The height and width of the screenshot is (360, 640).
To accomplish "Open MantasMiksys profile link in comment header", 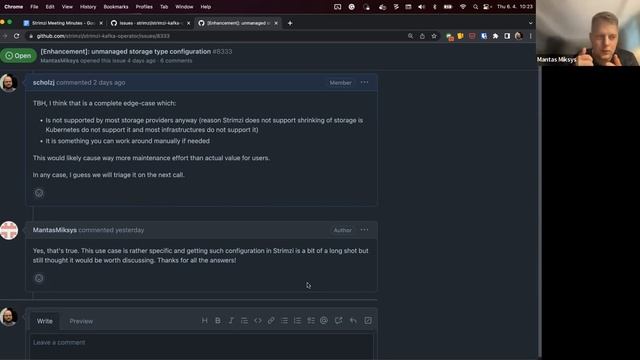I will click(x=55, y=230).
